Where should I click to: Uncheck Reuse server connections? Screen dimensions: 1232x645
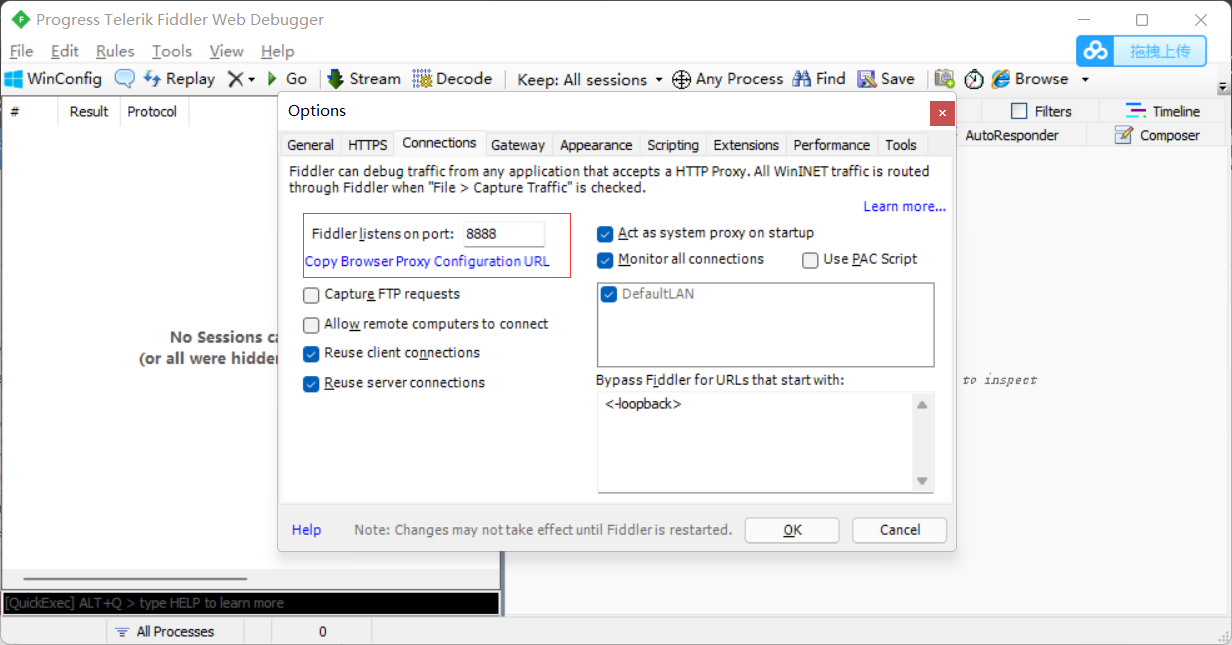[311, 383]
